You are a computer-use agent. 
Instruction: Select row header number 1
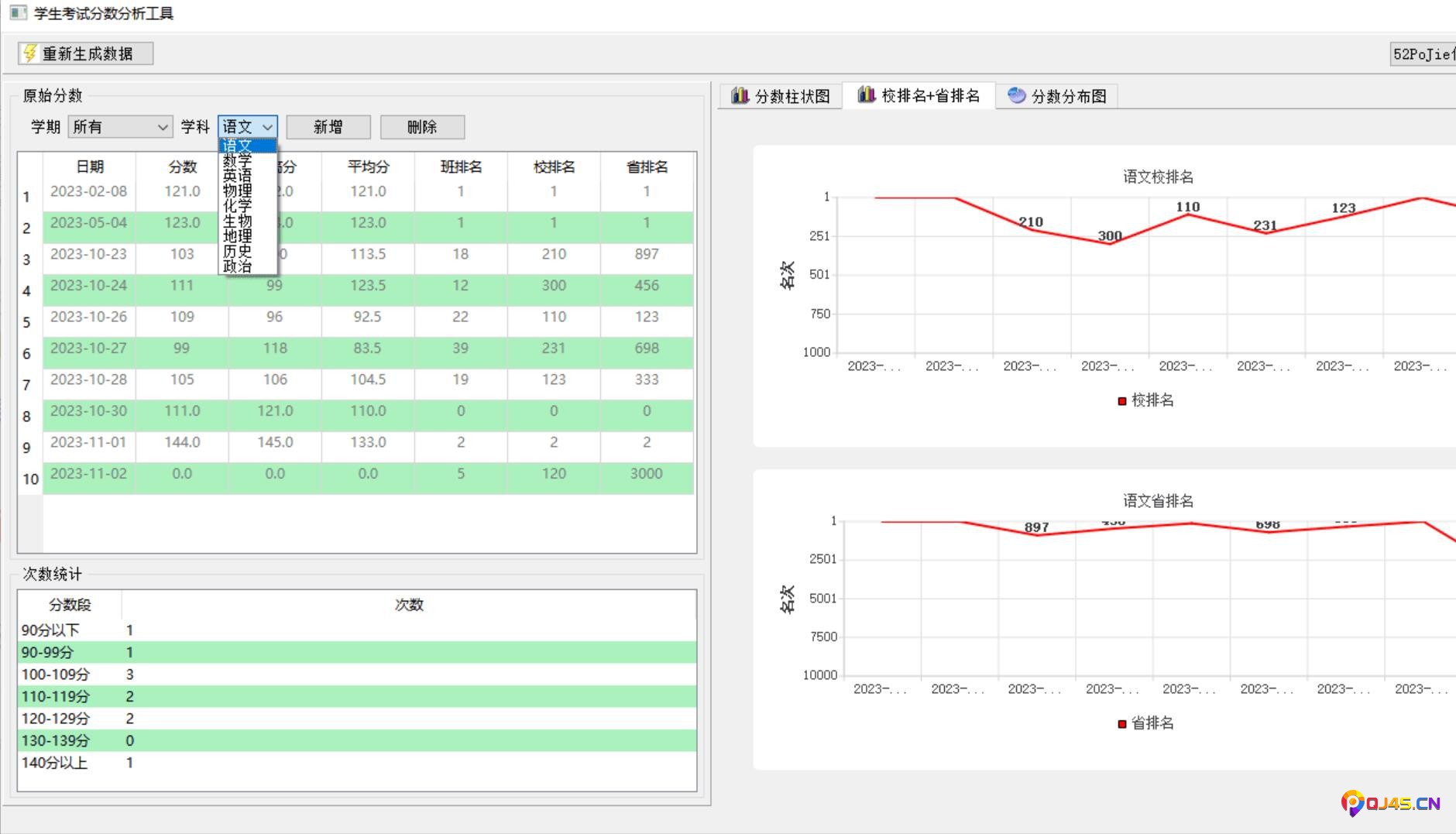(x=30, y=197)
